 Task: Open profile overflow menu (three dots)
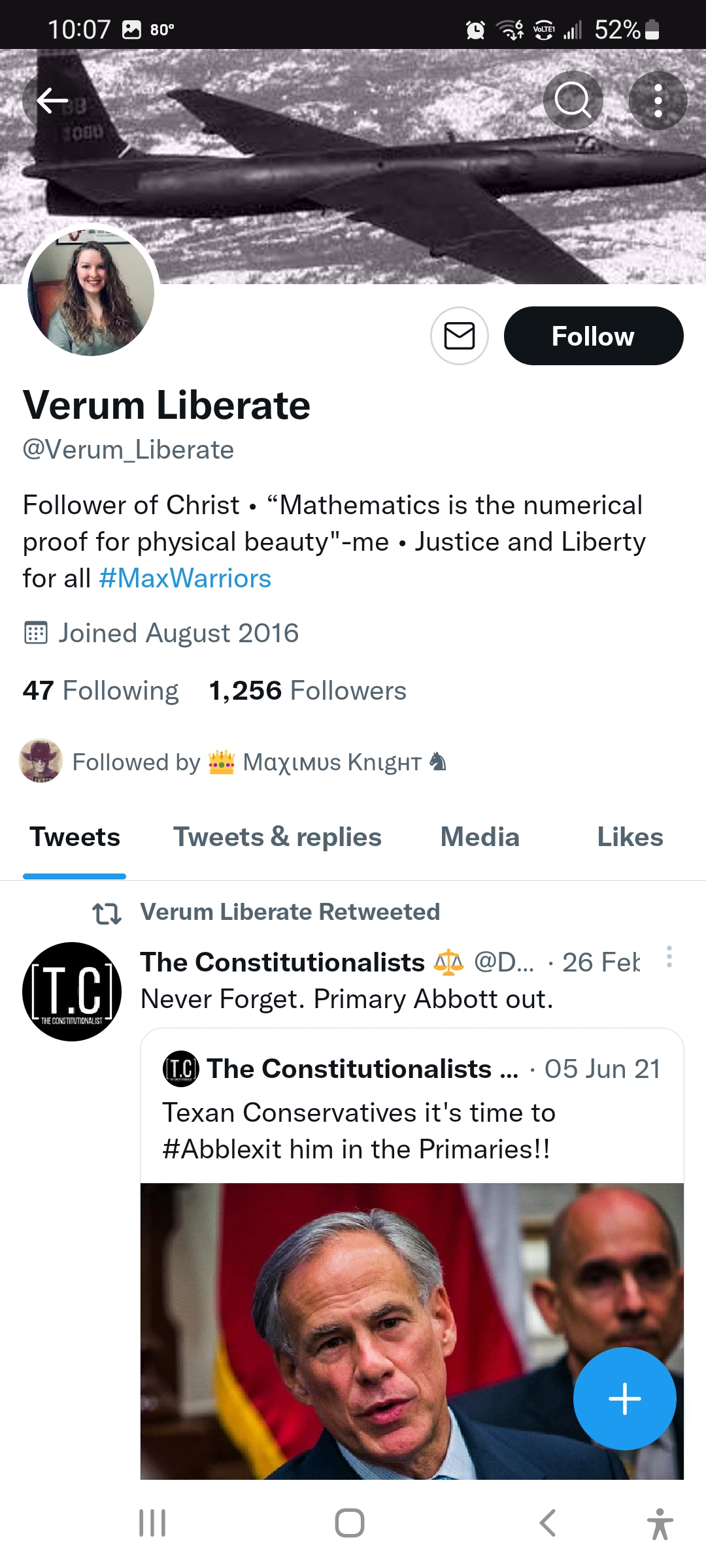tap(658, 101)
